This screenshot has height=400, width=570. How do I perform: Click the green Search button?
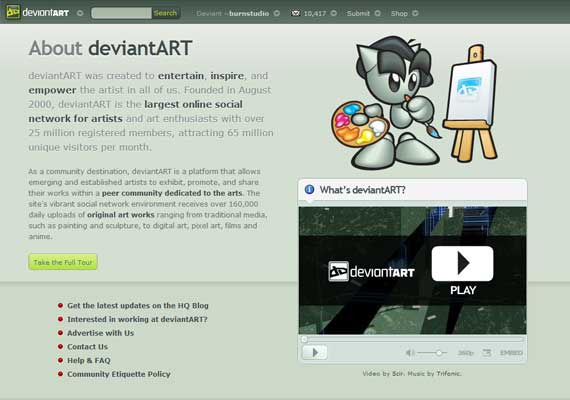165,13
